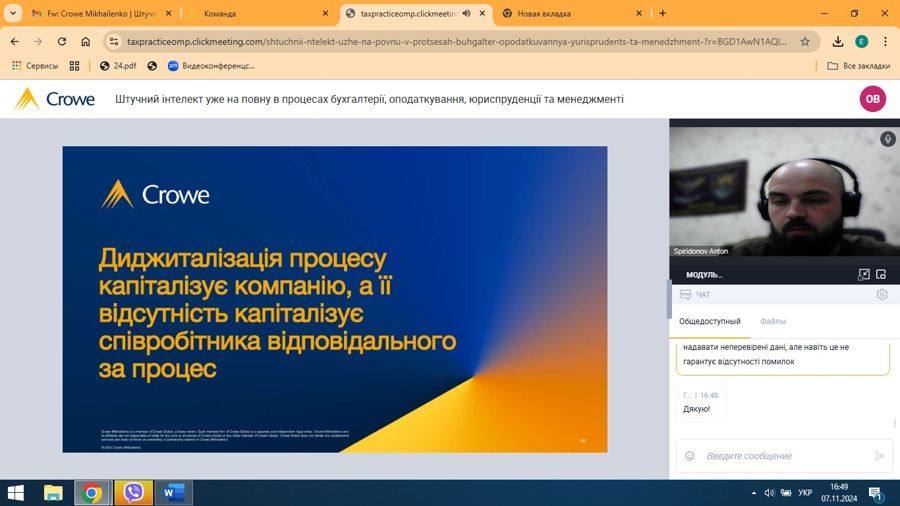
Task: Select the Общедоступный chat tab
Action: pos(710,321)
